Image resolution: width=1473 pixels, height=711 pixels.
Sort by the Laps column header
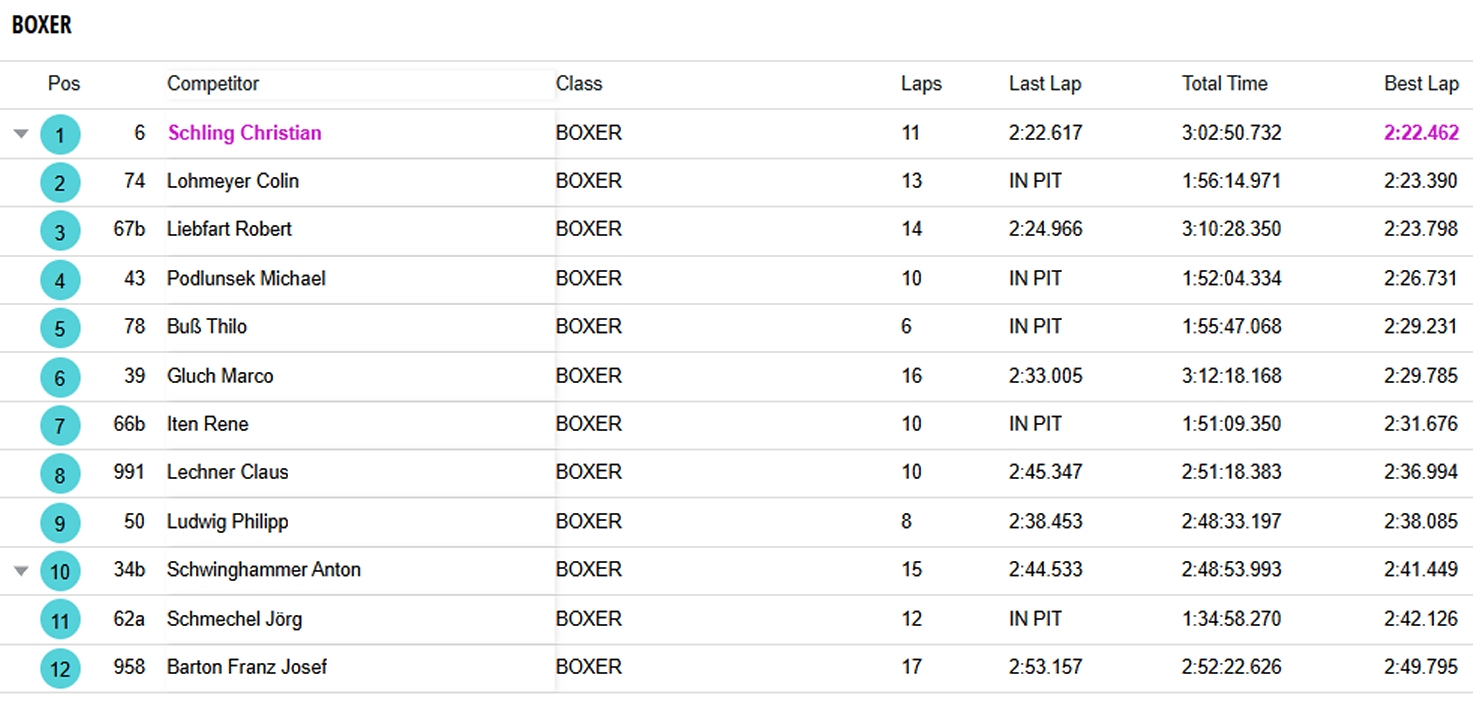pyautogui.click(x=921, y=84)
